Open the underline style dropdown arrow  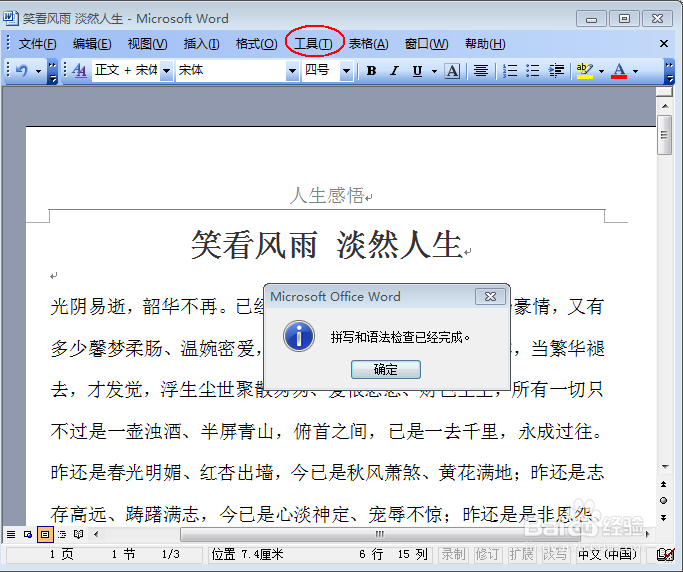[x=434, y=71]
